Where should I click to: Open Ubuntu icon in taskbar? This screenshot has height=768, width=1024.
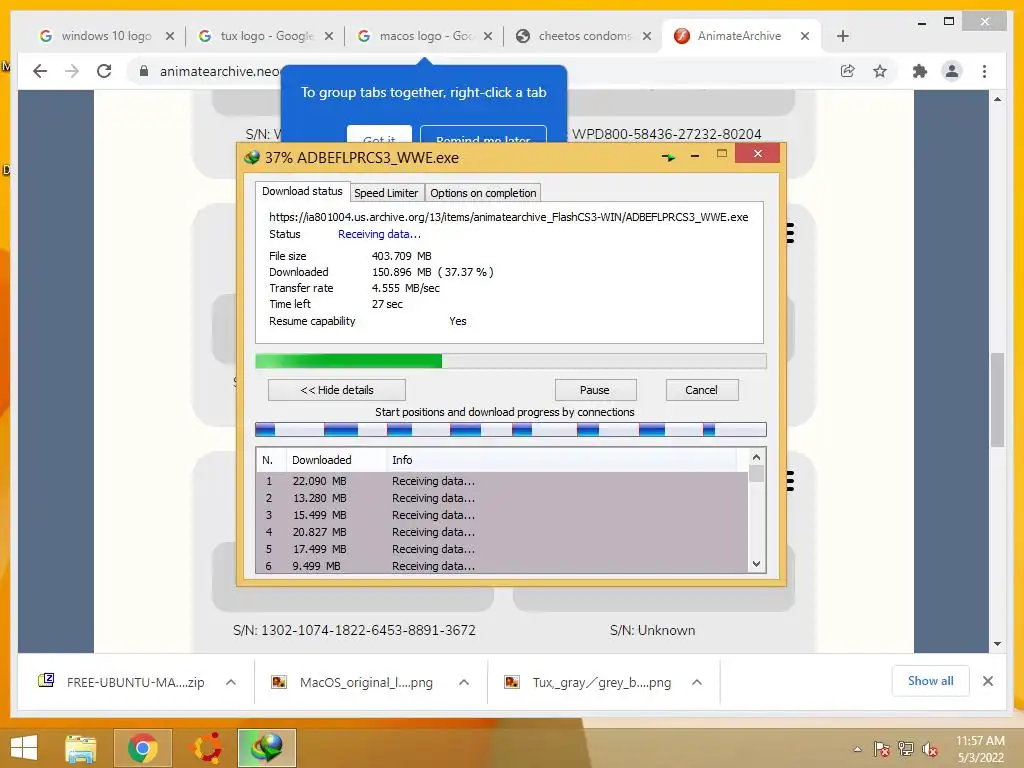[x=206, y=748]
